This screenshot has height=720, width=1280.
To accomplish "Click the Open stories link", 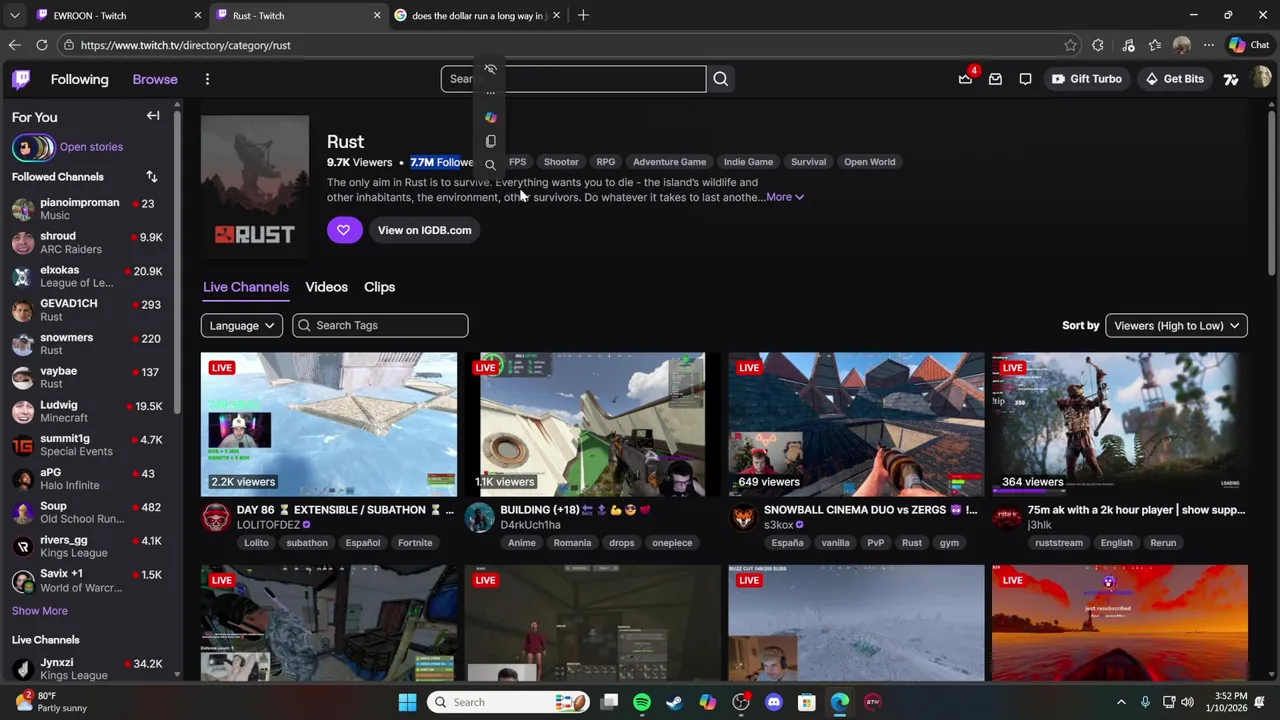I will click(x=91, y=147).
